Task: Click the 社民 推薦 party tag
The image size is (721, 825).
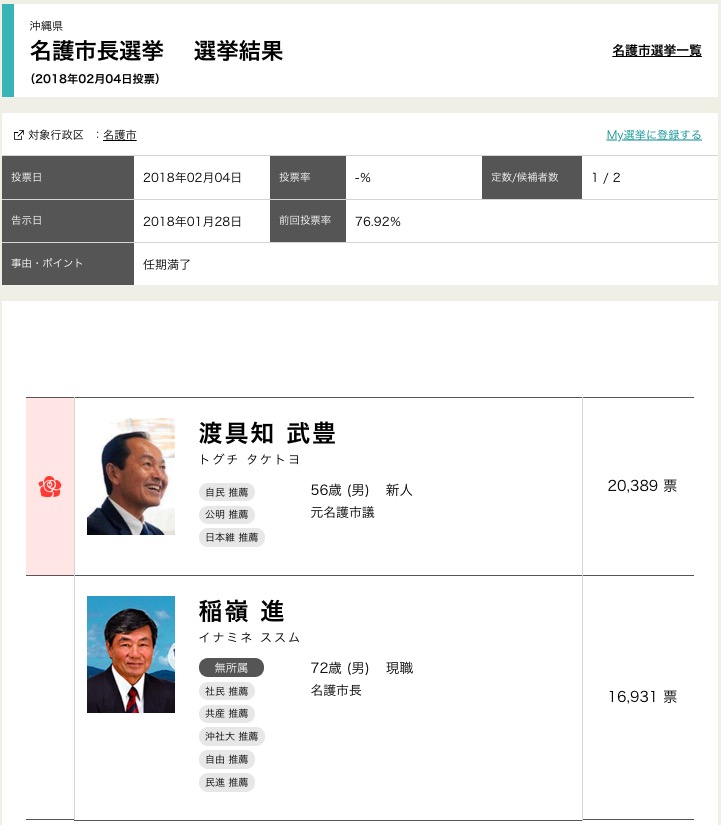Action: 227,691
